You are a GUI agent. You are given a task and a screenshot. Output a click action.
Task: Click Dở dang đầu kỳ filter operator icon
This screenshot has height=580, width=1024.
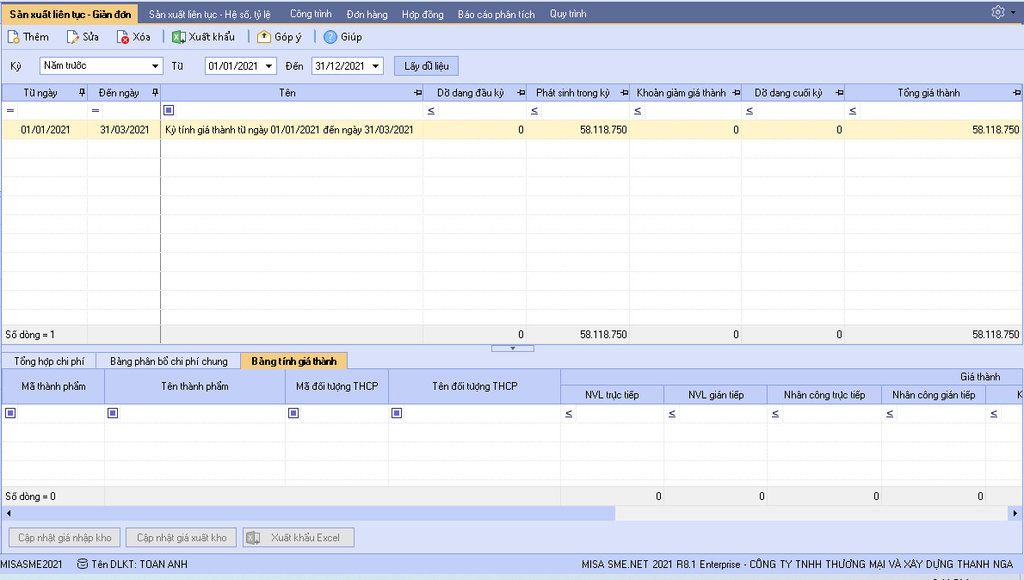tap(431, 111)
